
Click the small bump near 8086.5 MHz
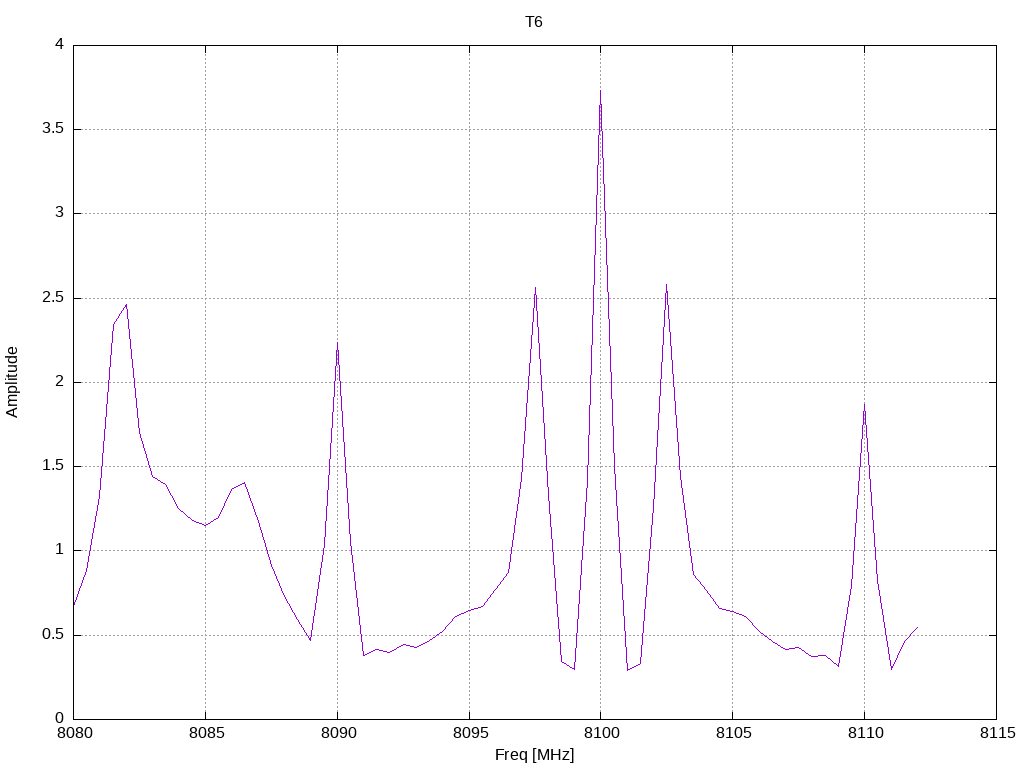click(244, 483)
